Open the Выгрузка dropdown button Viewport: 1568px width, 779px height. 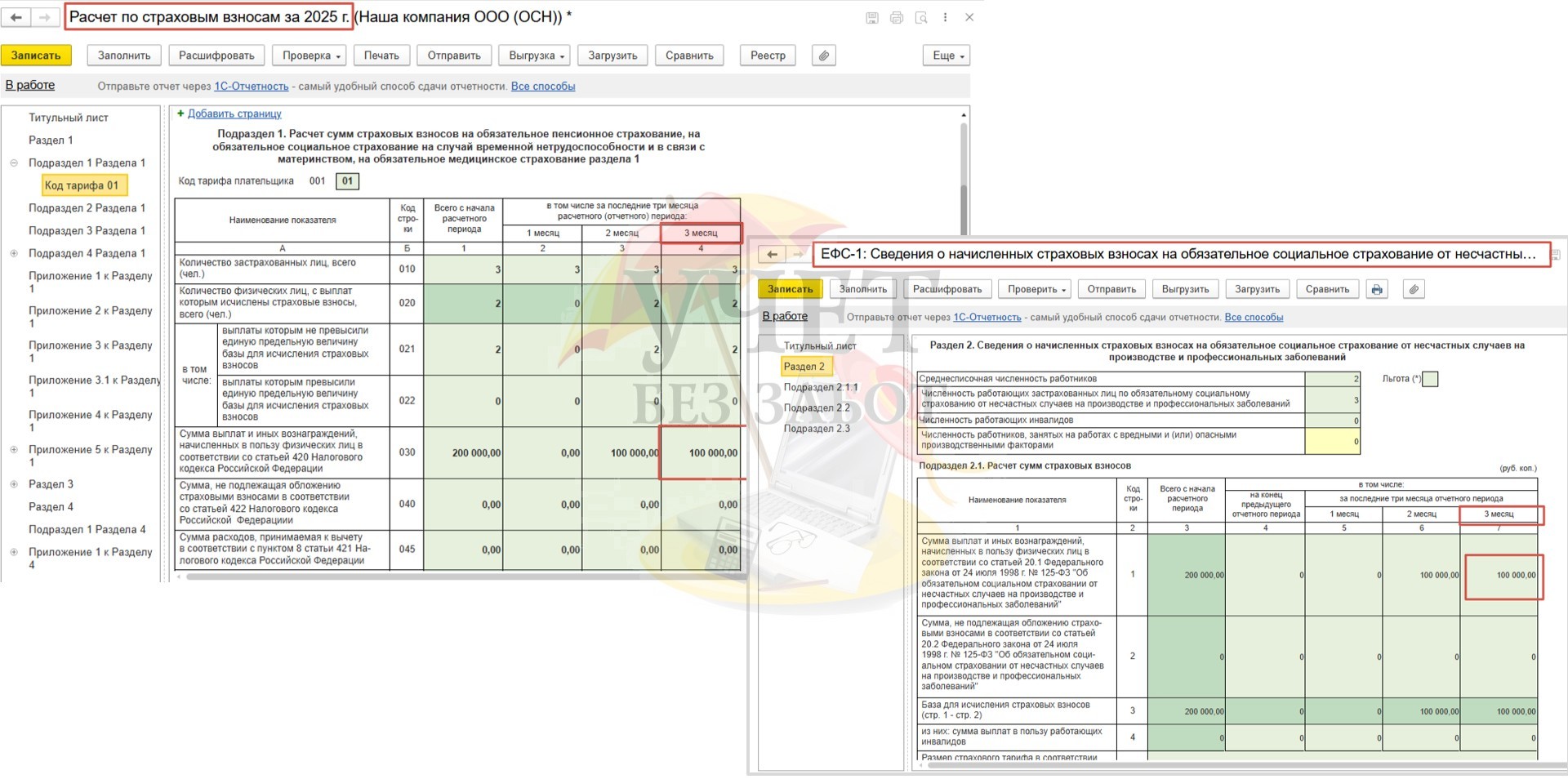point(536,56)
